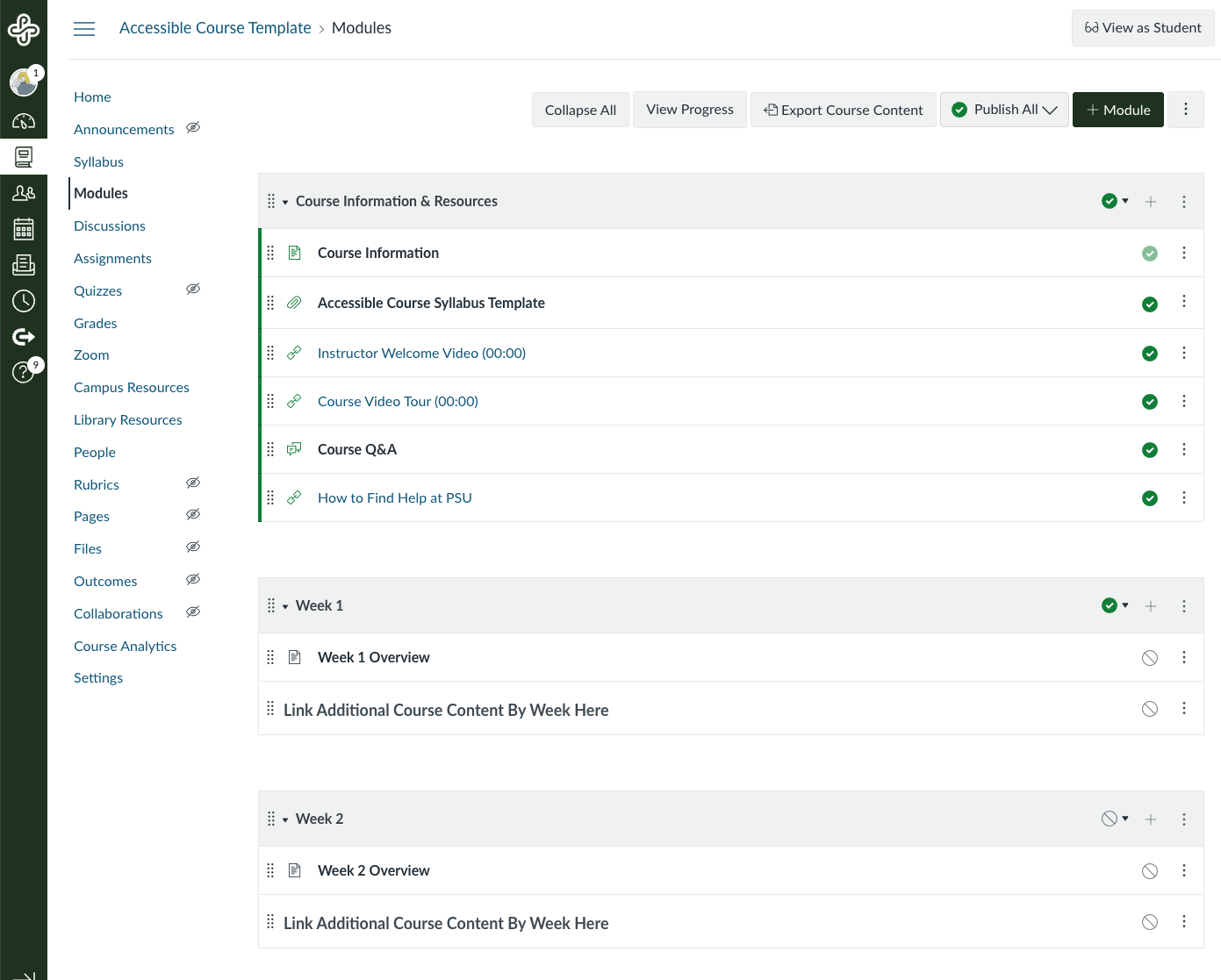Viewport: 1221px width, 980px height.
Task: Open Week 2 publish status dropdown
Action: click(x=1114, y=819)
